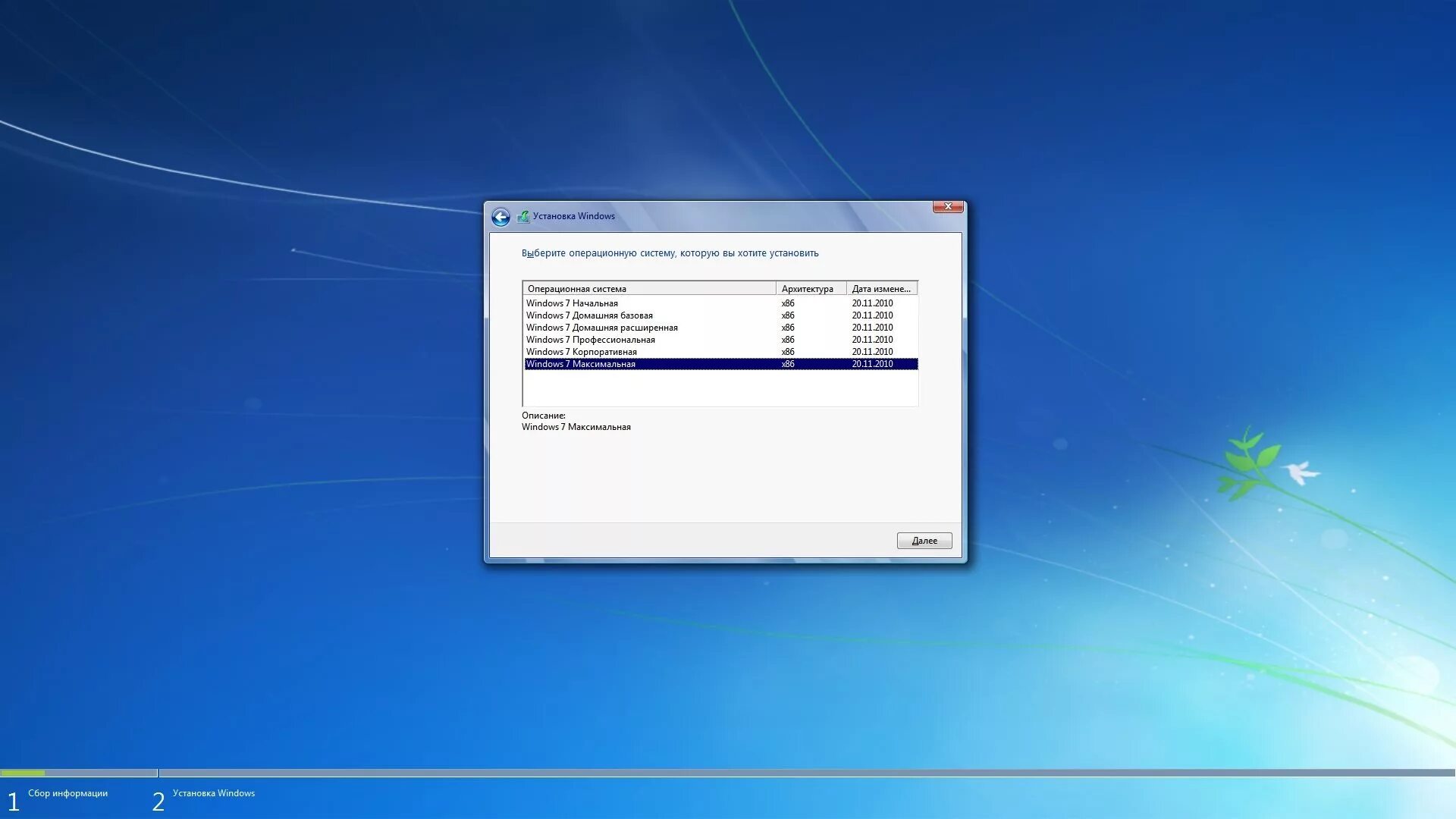Click highlighted Windows 7 Максимальная row
Screen dimensions: 1456x819
[581, 364]
